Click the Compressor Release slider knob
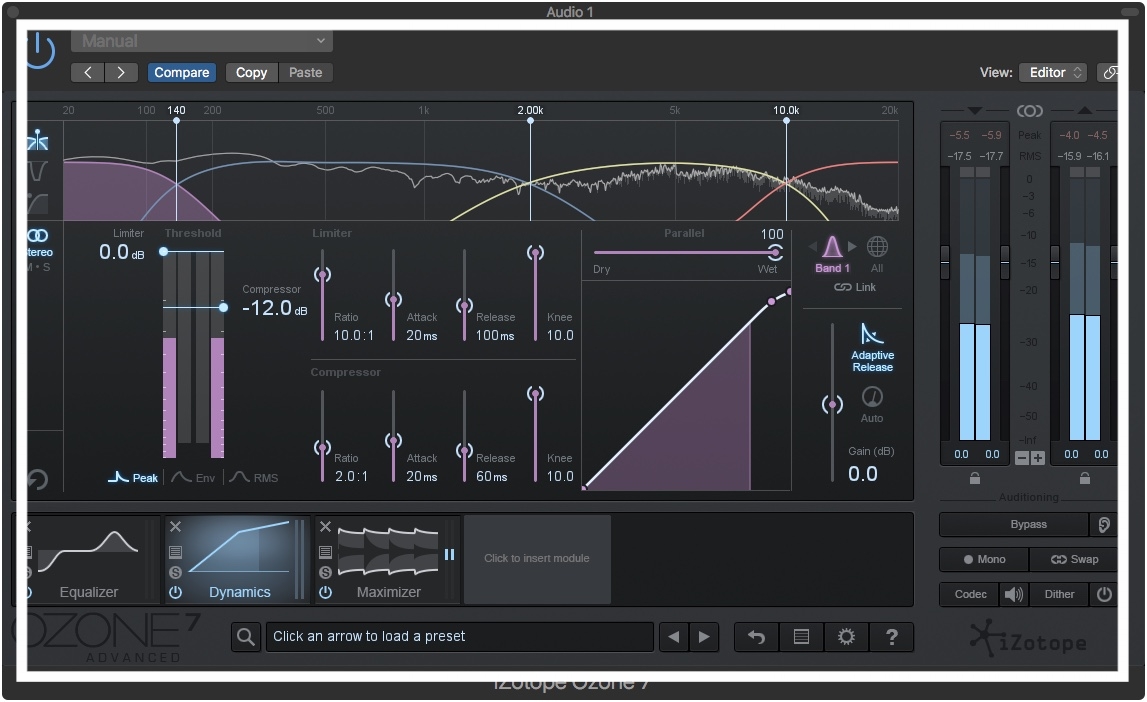Viewport: 1147px width, 702px height. click(465, 451)
